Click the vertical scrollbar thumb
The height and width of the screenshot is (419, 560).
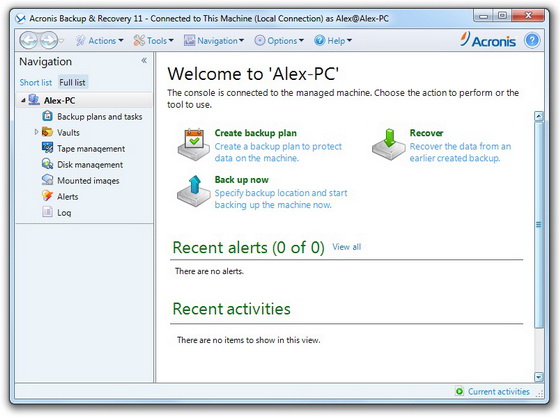(539, 225)
